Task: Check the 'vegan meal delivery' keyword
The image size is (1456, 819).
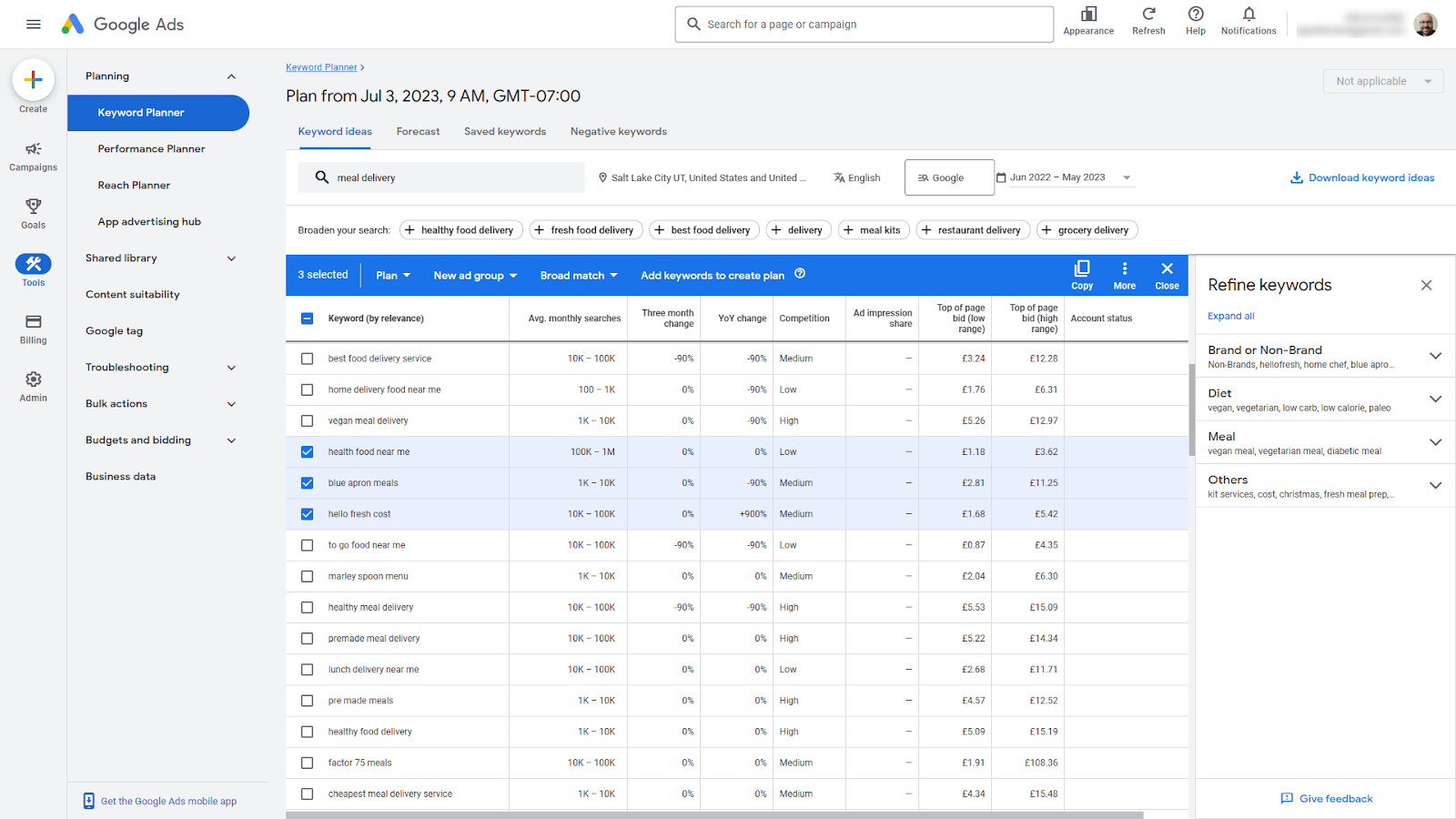Action: point(308,421)
